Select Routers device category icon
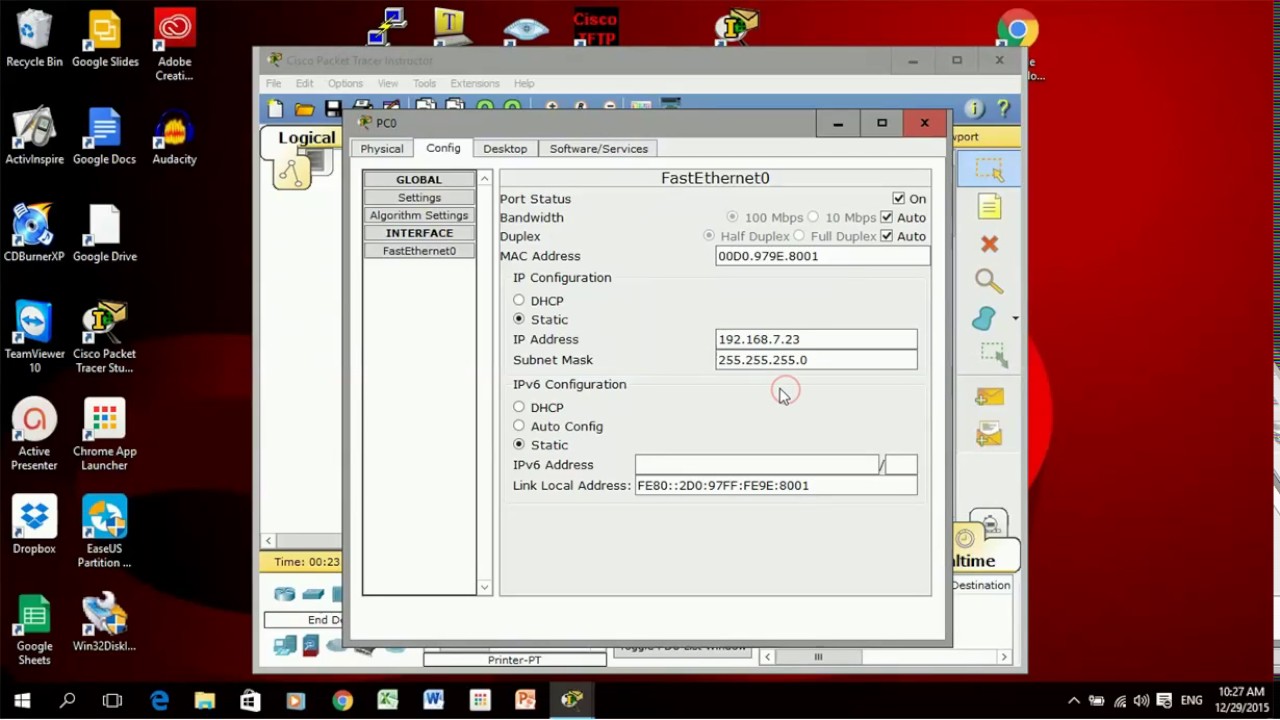 285,594
